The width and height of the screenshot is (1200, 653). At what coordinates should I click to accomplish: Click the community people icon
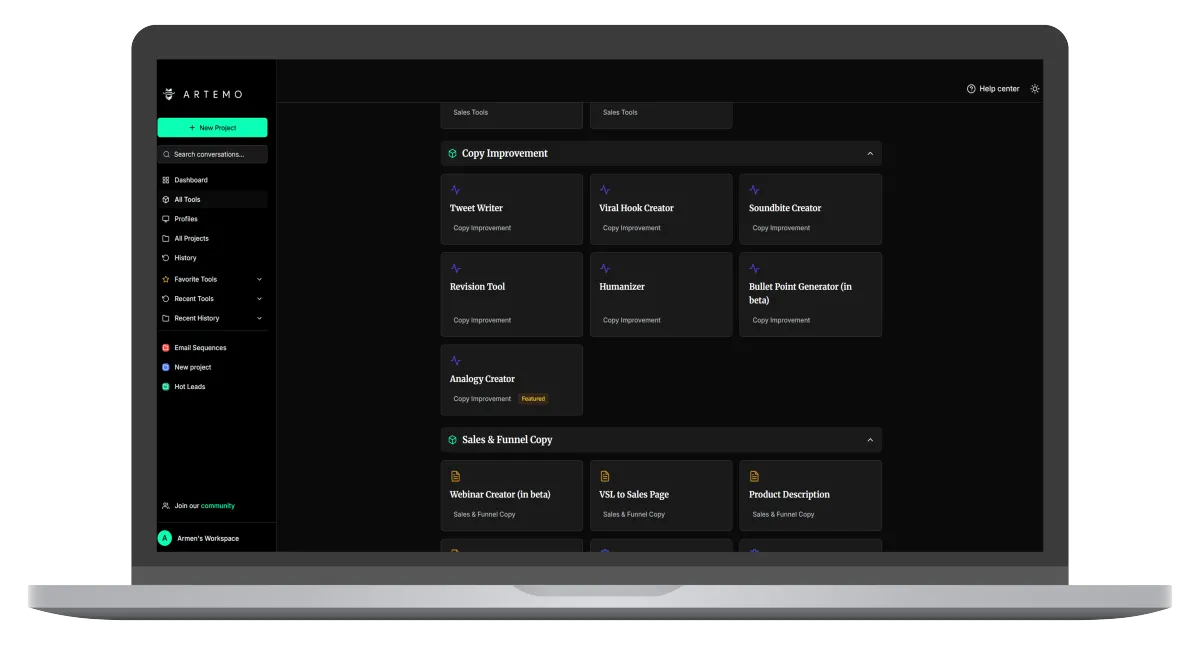point(166,506)
